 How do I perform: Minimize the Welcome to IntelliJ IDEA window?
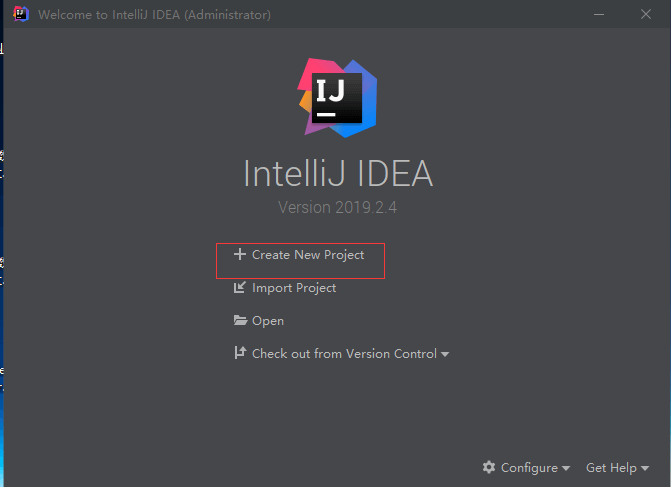599,14
